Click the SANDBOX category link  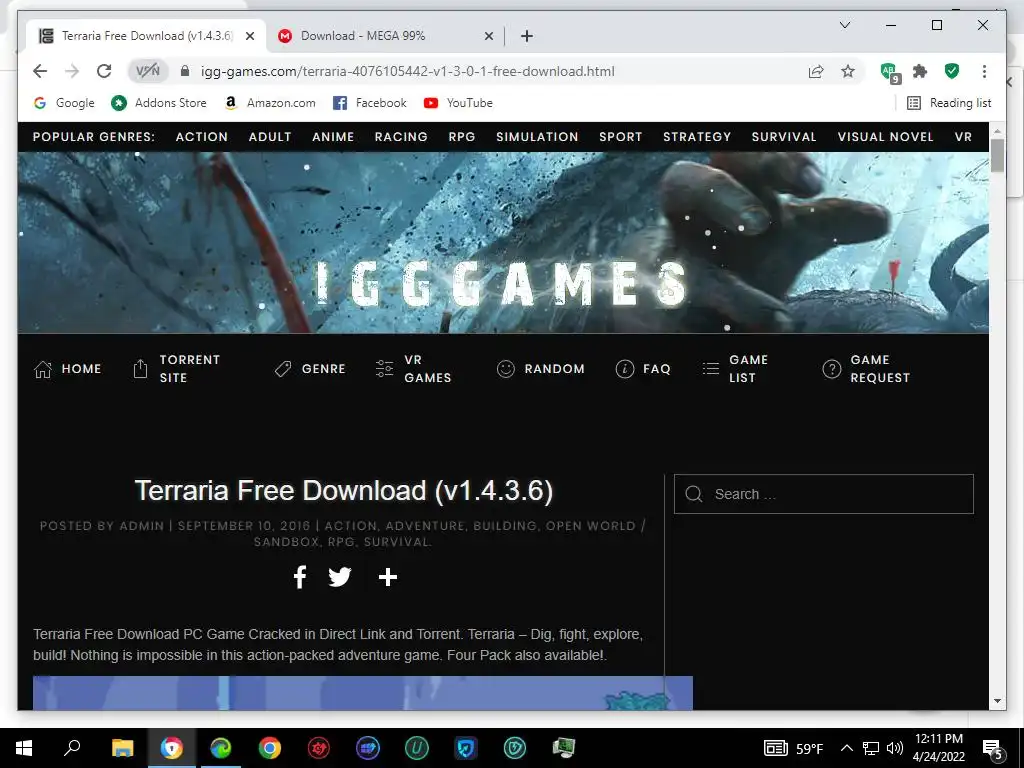tap(286, 542)
